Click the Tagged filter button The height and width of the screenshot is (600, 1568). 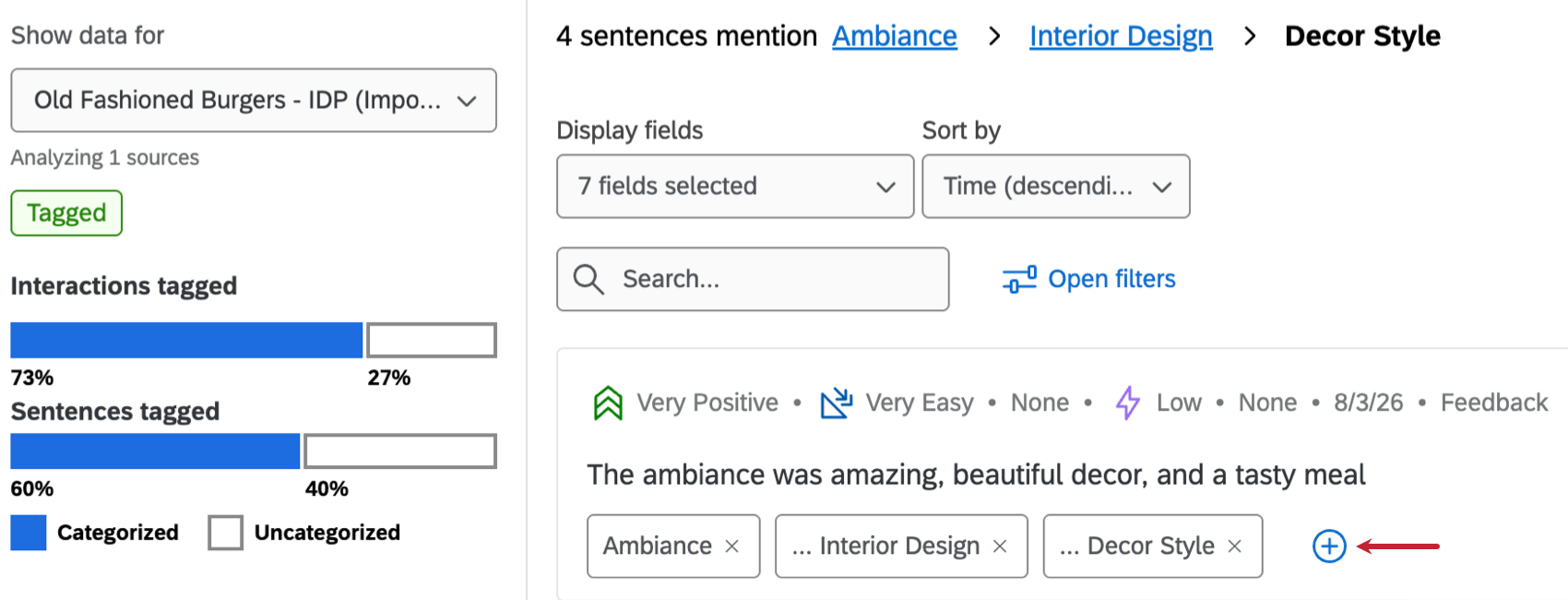point(66,213)
